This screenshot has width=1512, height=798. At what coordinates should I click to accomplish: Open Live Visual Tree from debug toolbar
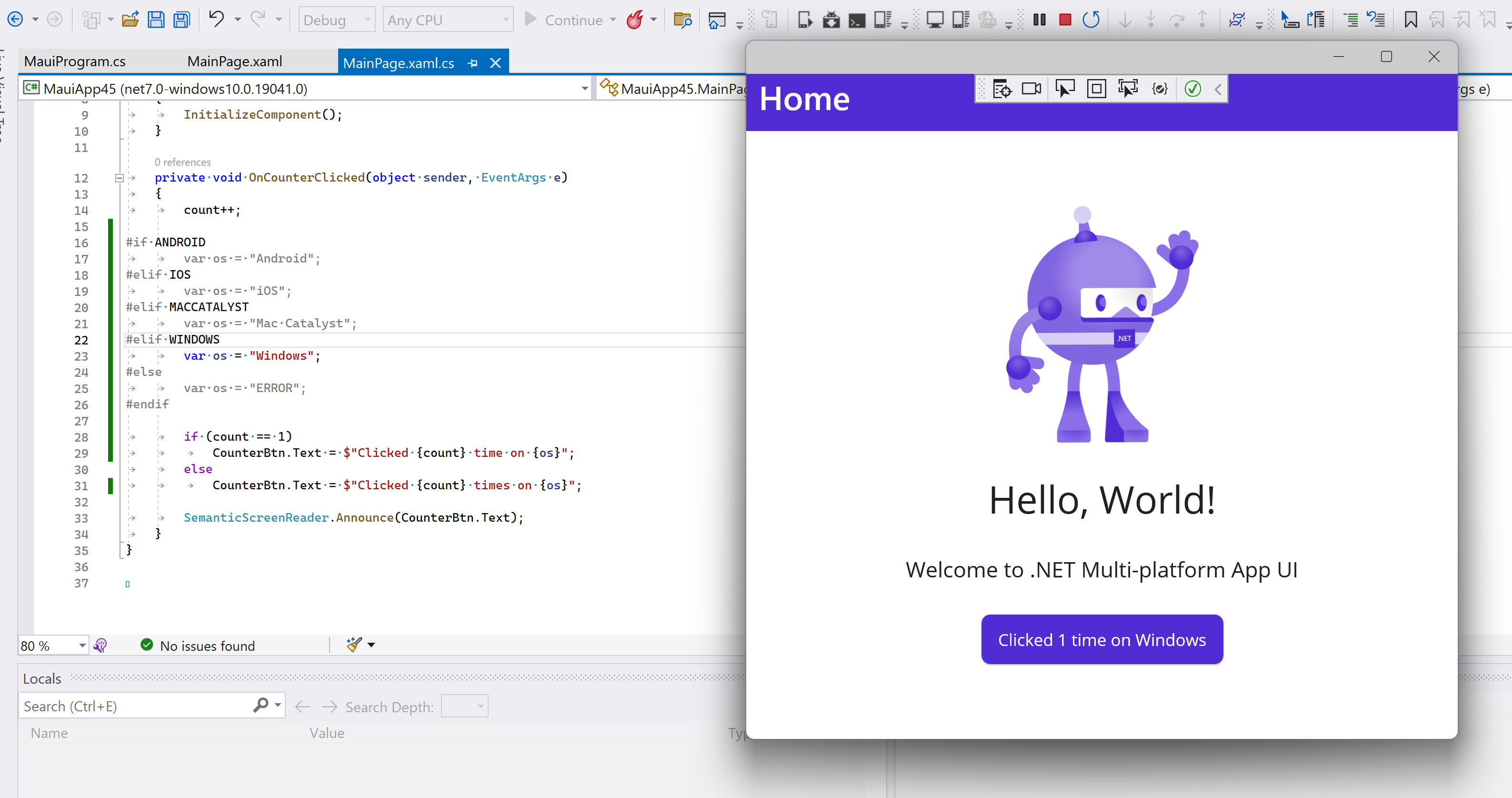click(1001, 89)
